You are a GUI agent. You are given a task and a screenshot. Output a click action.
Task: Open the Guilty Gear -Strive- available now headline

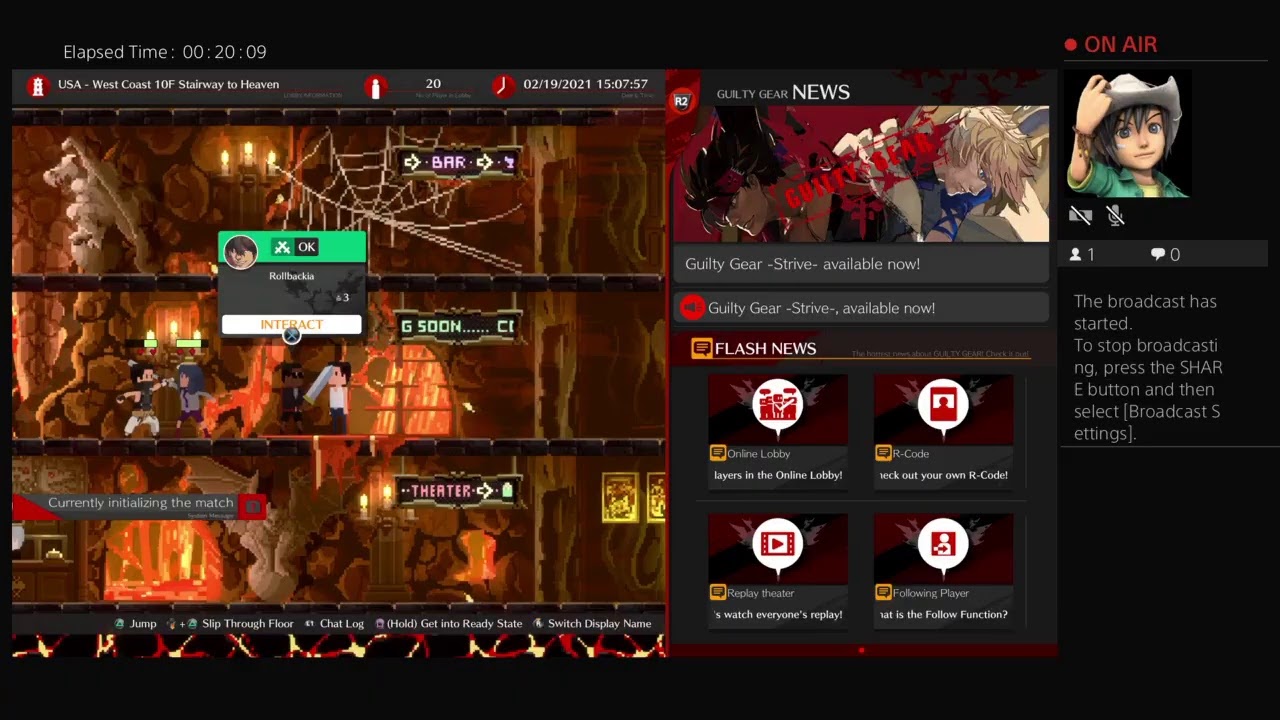[x=861, y=264]
